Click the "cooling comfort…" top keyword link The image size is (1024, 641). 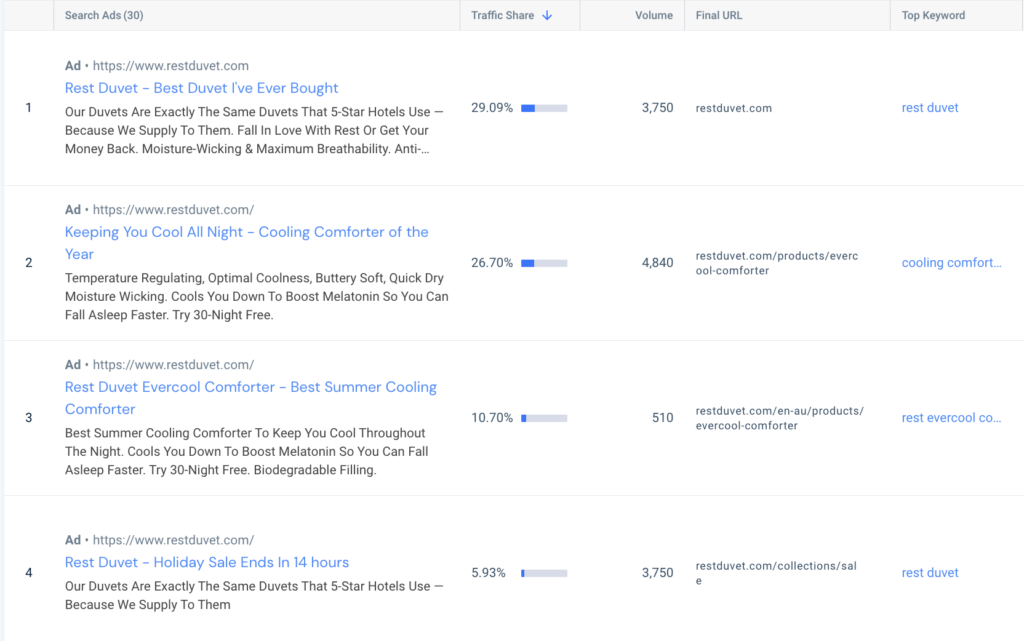tap(951, 263)
